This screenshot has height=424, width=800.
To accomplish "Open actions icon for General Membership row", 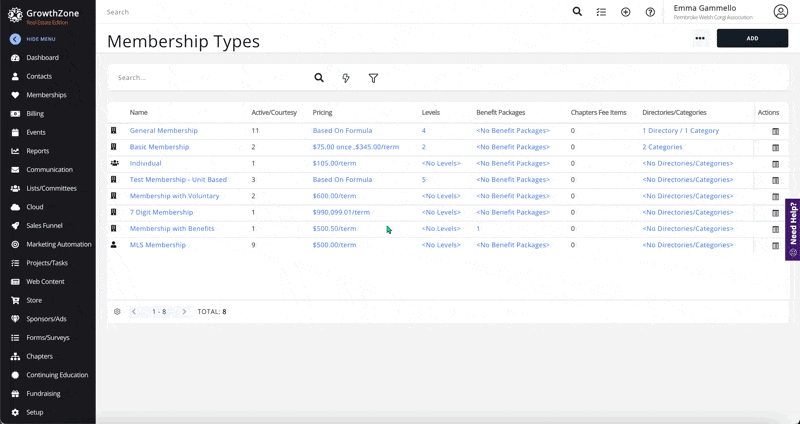I will pos(775,131).
